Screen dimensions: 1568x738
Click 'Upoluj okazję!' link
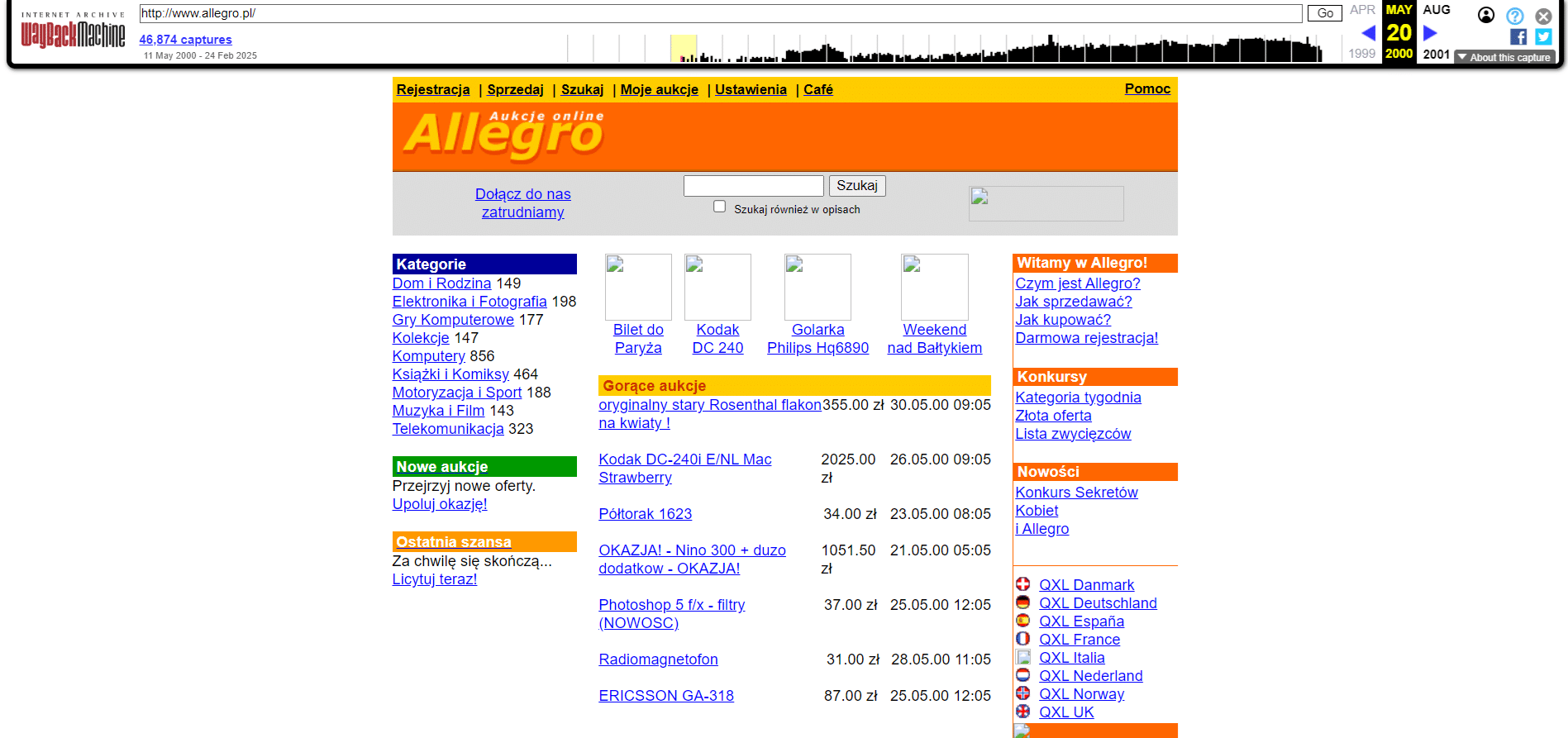click(x=440, y=504)
